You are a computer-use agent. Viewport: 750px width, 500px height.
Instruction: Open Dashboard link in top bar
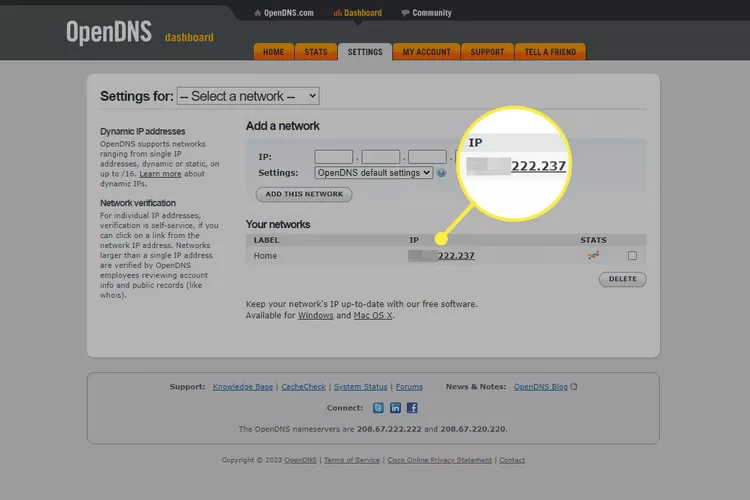(x=358, y=13)
